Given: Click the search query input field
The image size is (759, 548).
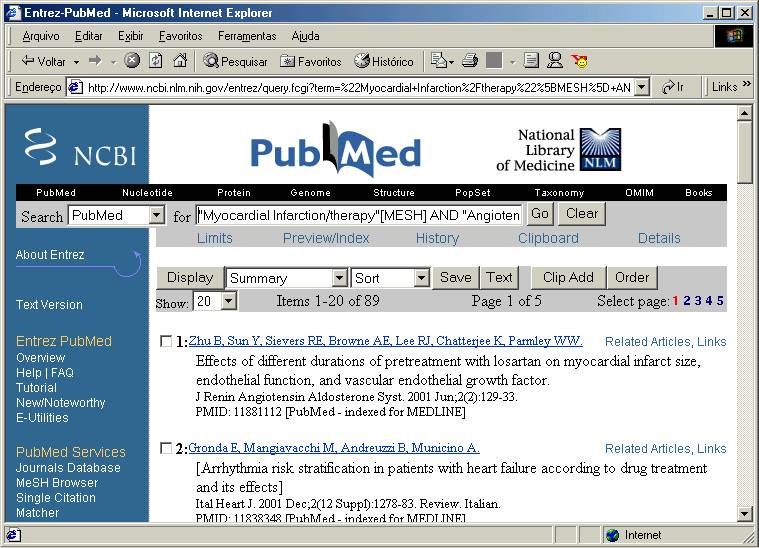Looking at the screenshot, I should click(359, 215).
